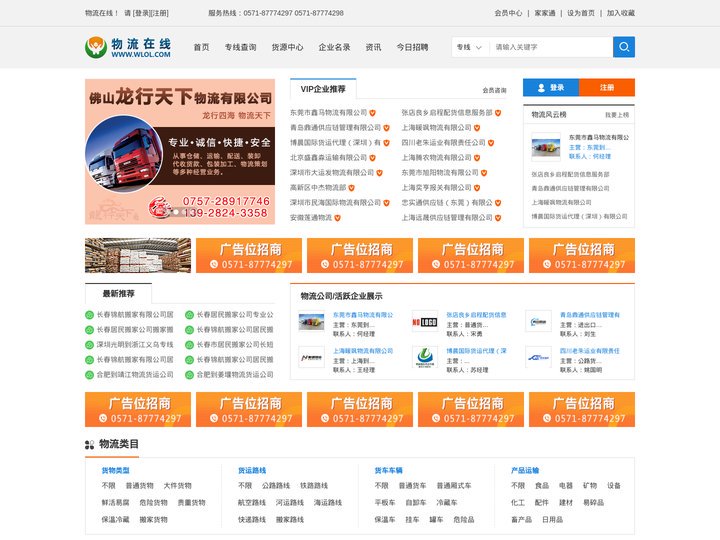The height and width of the screenshot is (540, 720).
Task: Filter 产品运输 by 易碎品
Action: pos(593,503)
